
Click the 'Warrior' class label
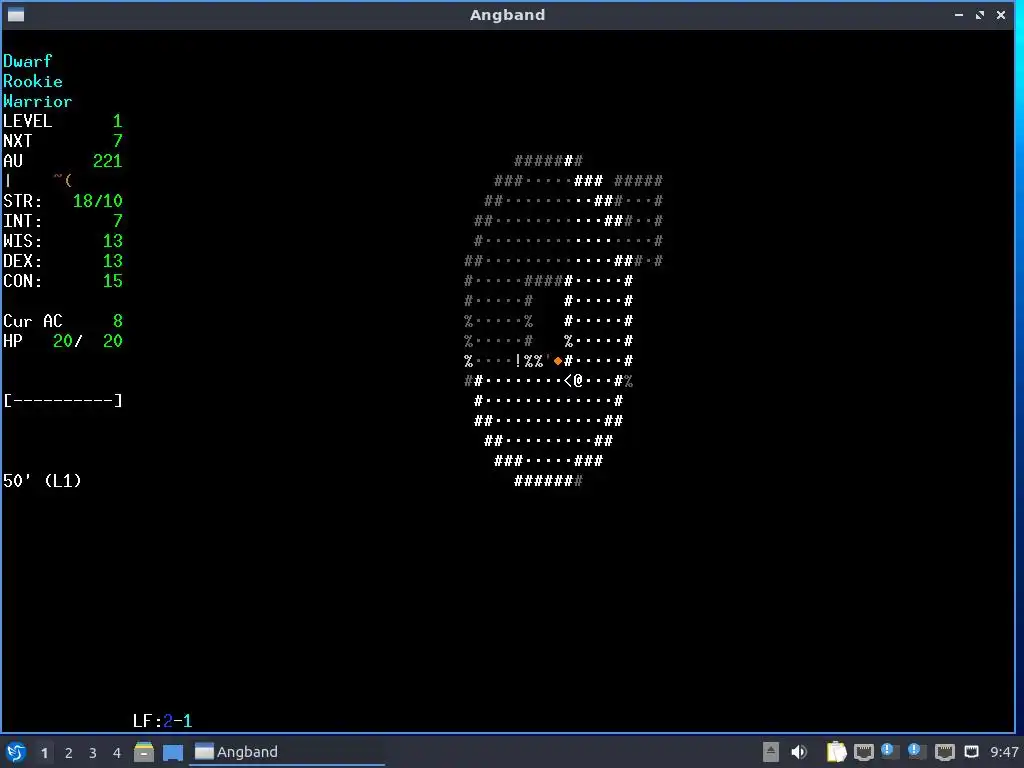[x=38, y=101]
